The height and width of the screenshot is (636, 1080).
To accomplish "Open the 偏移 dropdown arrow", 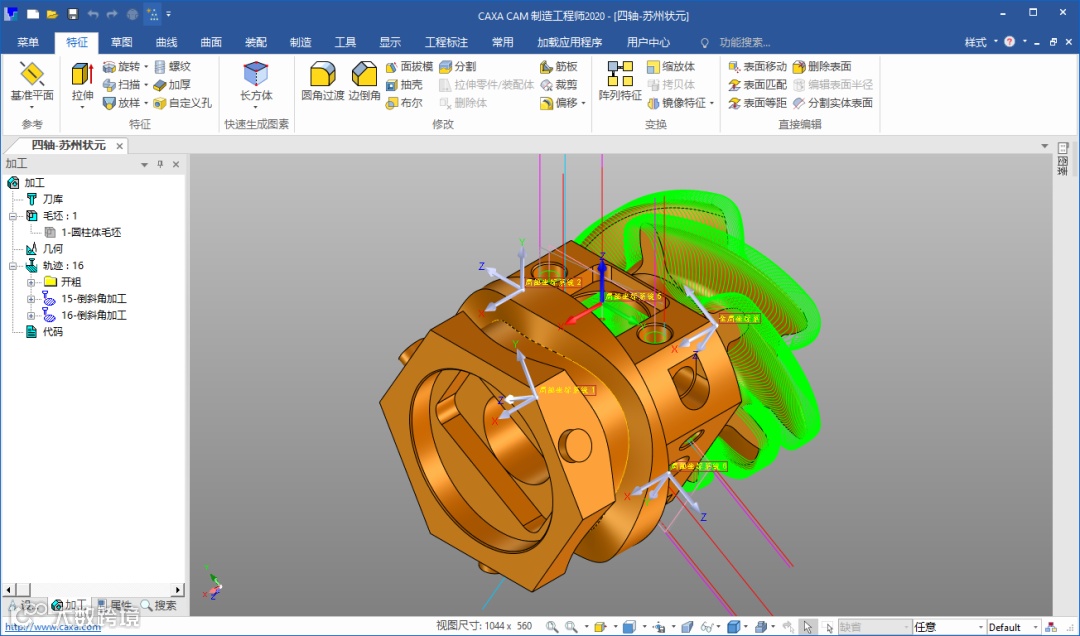I will point(583,103).
